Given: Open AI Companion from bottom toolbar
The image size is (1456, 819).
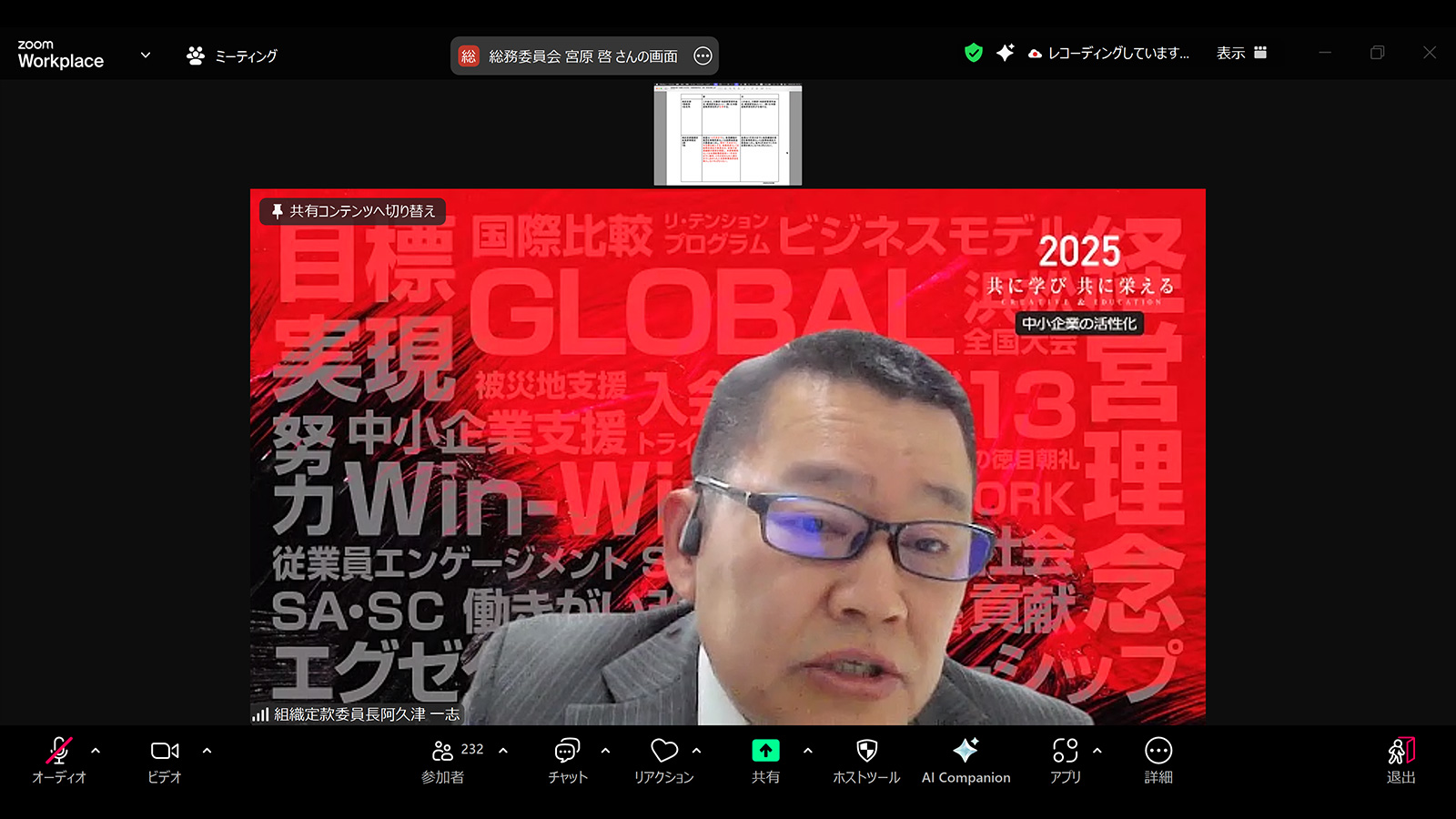Looking at the screenshot, I should 966,761.
